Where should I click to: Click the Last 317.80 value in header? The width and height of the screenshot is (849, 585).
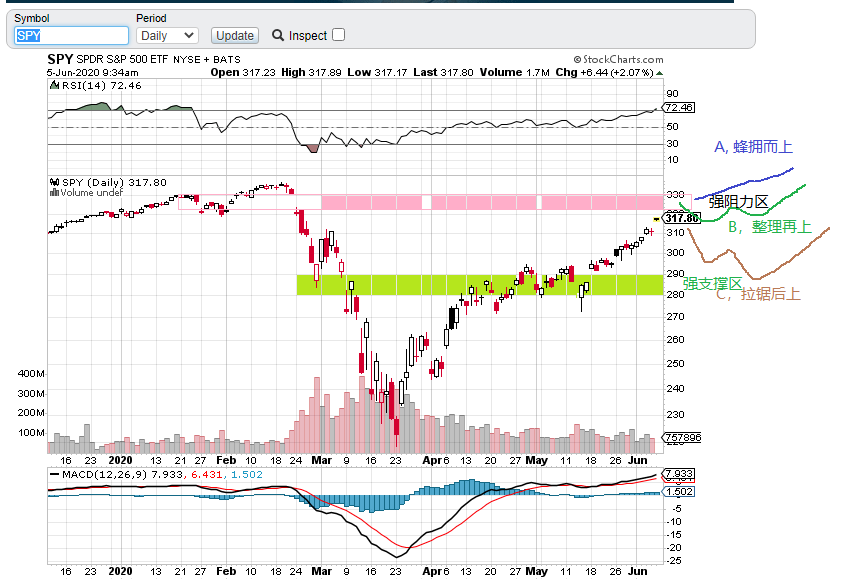(443, 72)
